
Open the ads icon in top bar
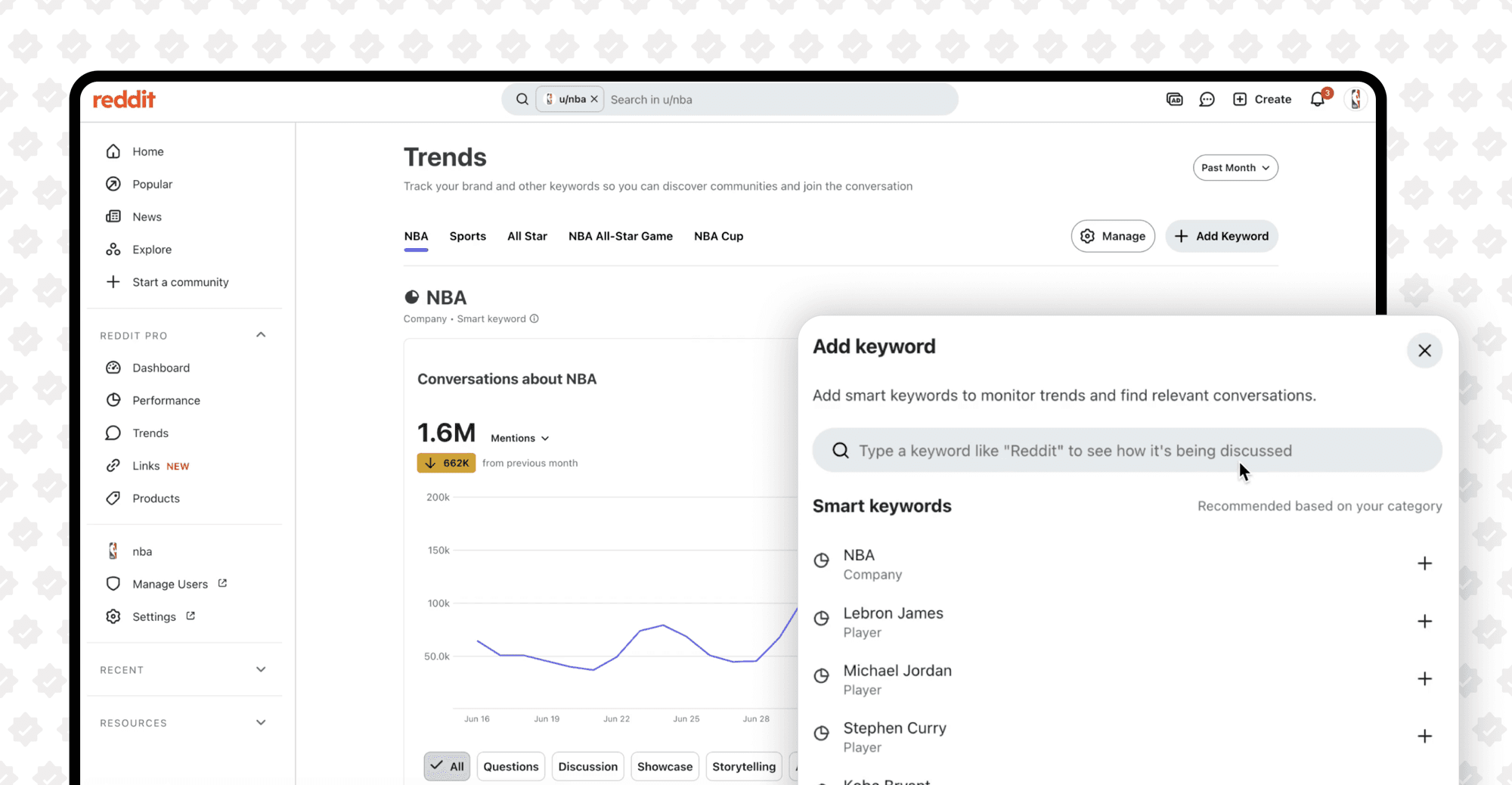pos(1174,99)
